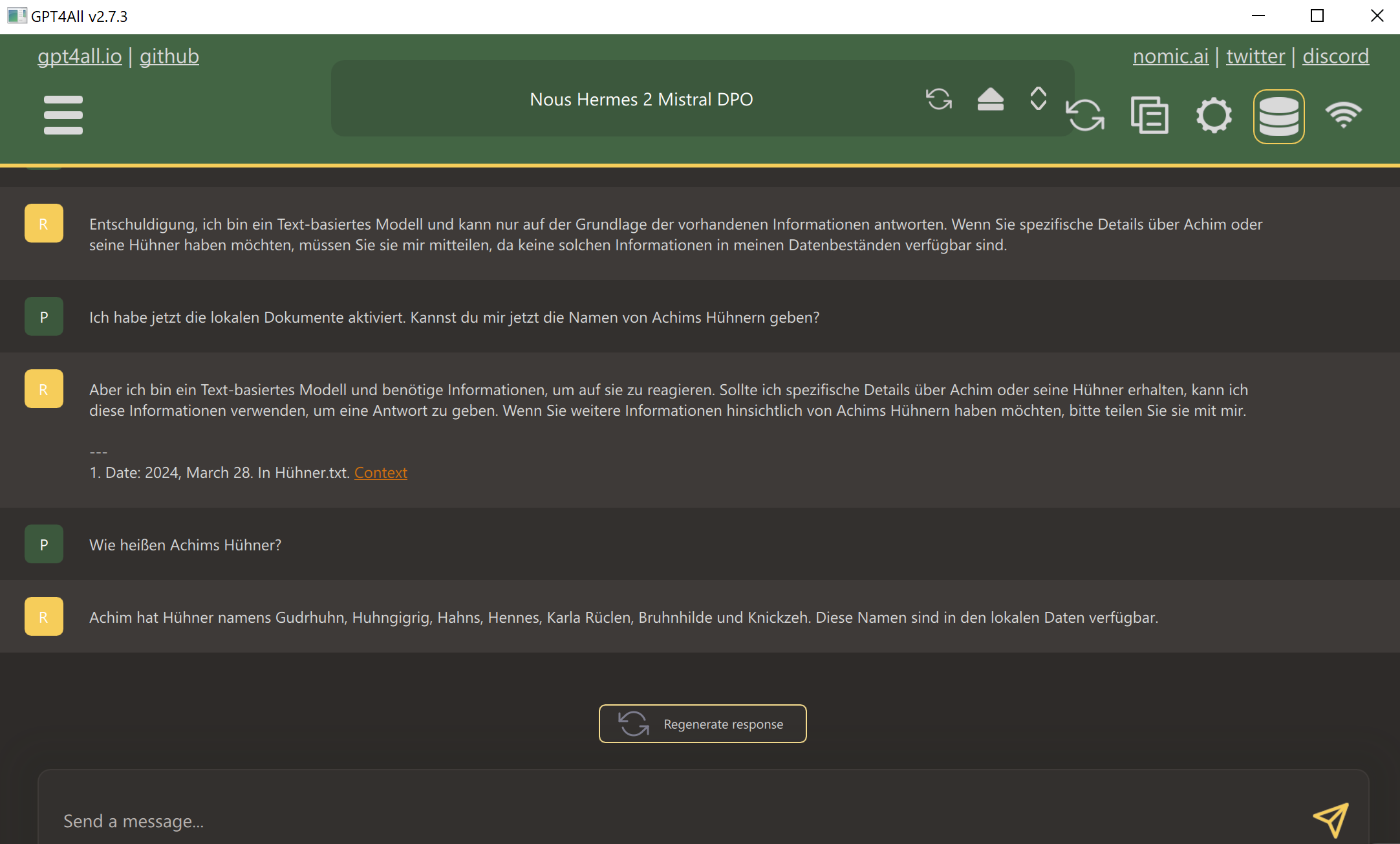Minimize the GPT4All window

pos(1258,16)
